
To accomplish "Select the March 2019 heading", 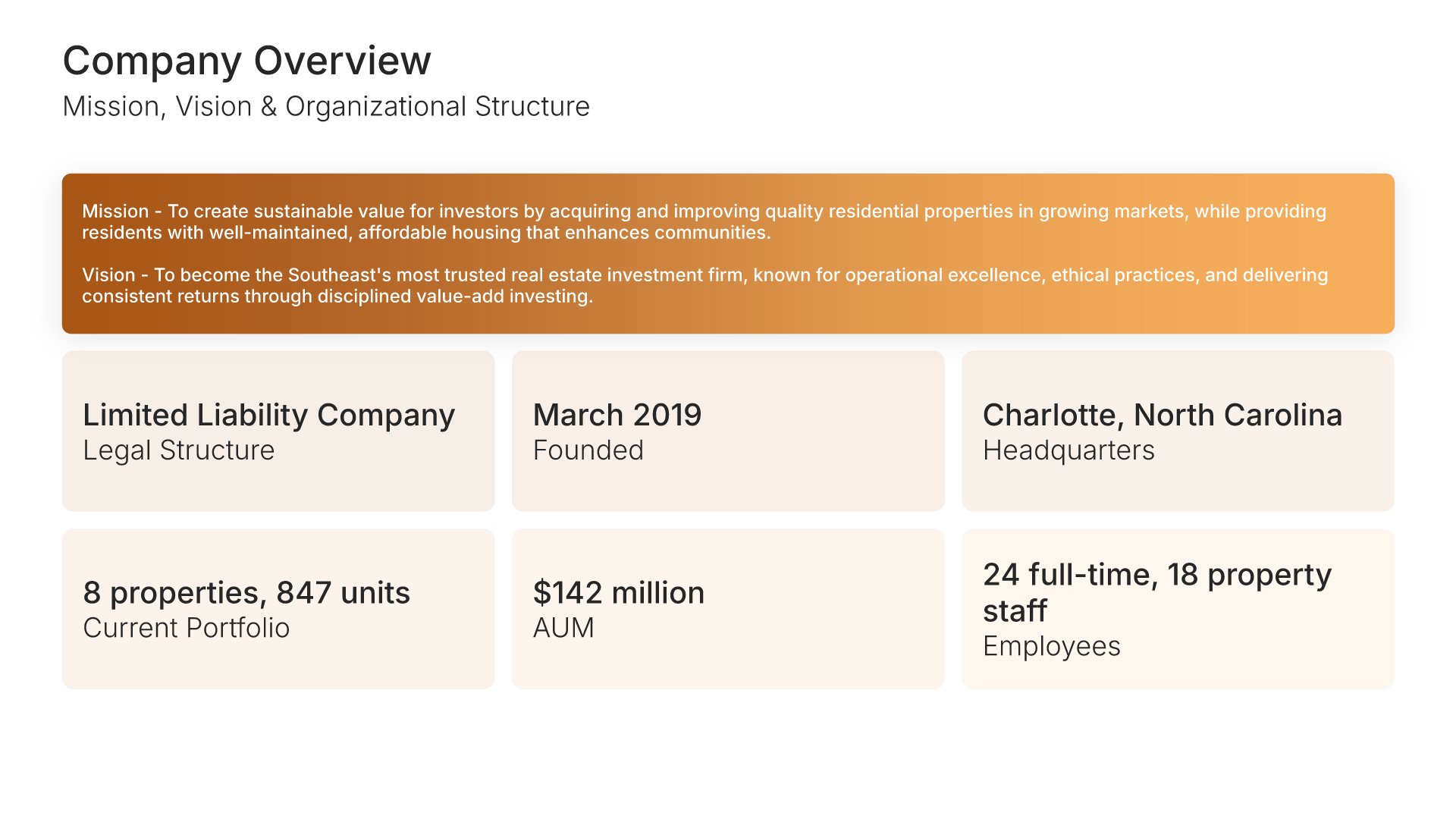I will tap(617, 415).
